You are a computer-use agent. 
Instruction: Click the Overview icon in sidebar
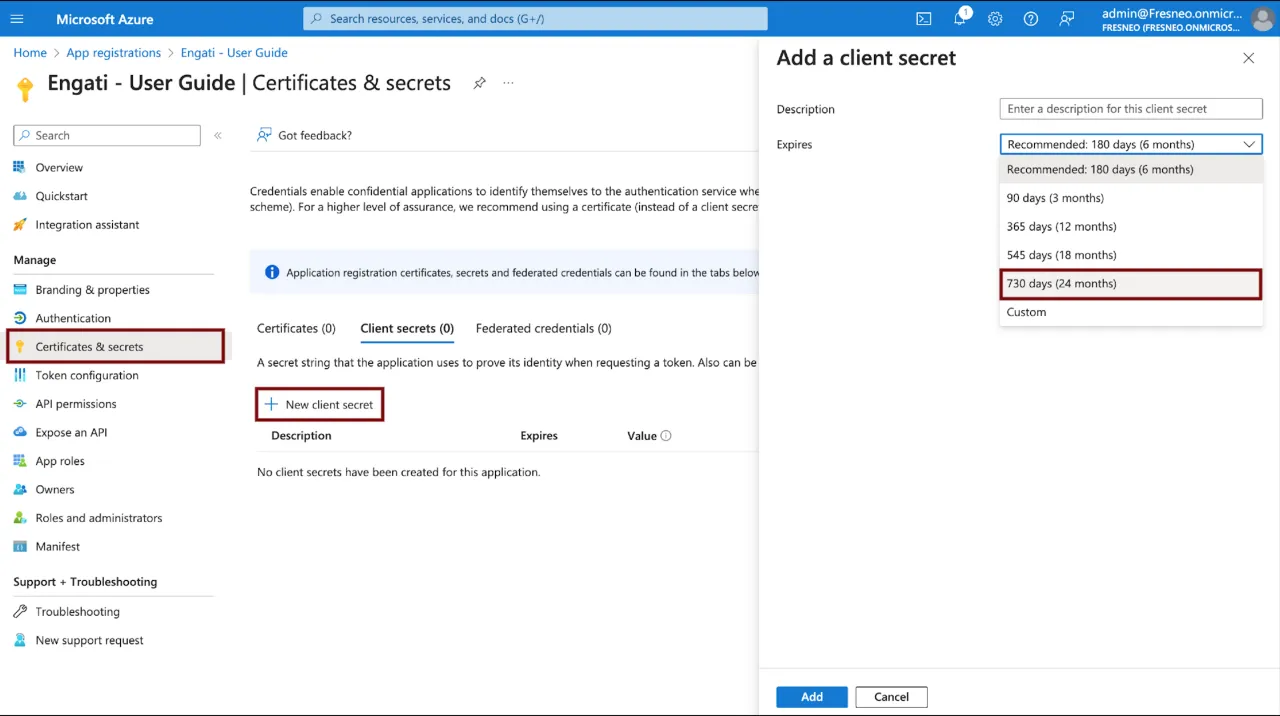tap(19, 167)
